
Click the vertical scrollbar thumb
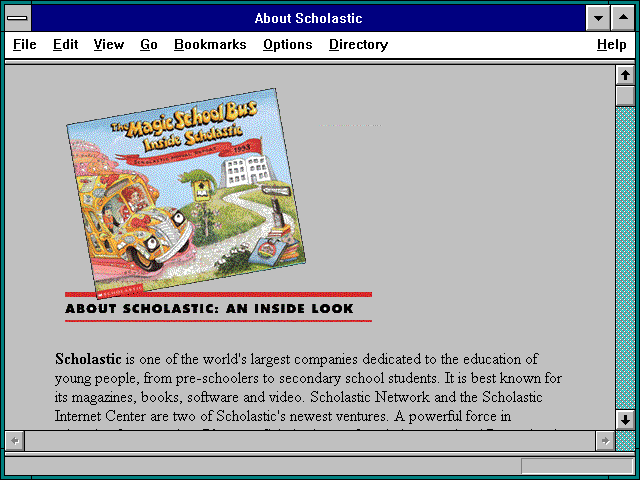coord(625,96)
